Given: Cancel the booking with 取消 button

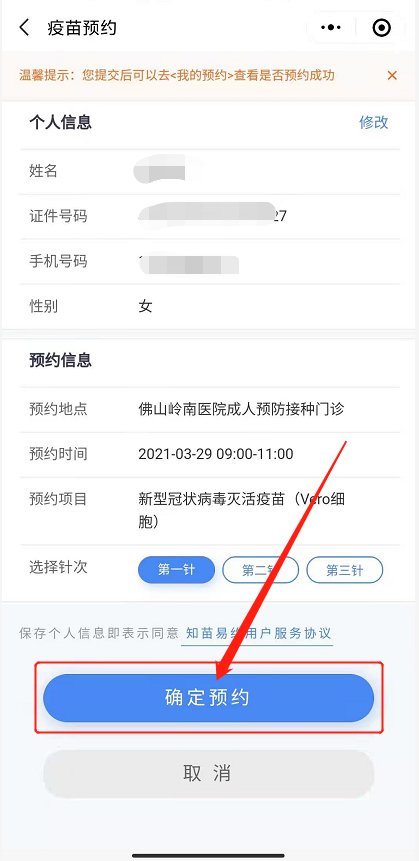Looking at the screenshot, I should pos(209,774).
